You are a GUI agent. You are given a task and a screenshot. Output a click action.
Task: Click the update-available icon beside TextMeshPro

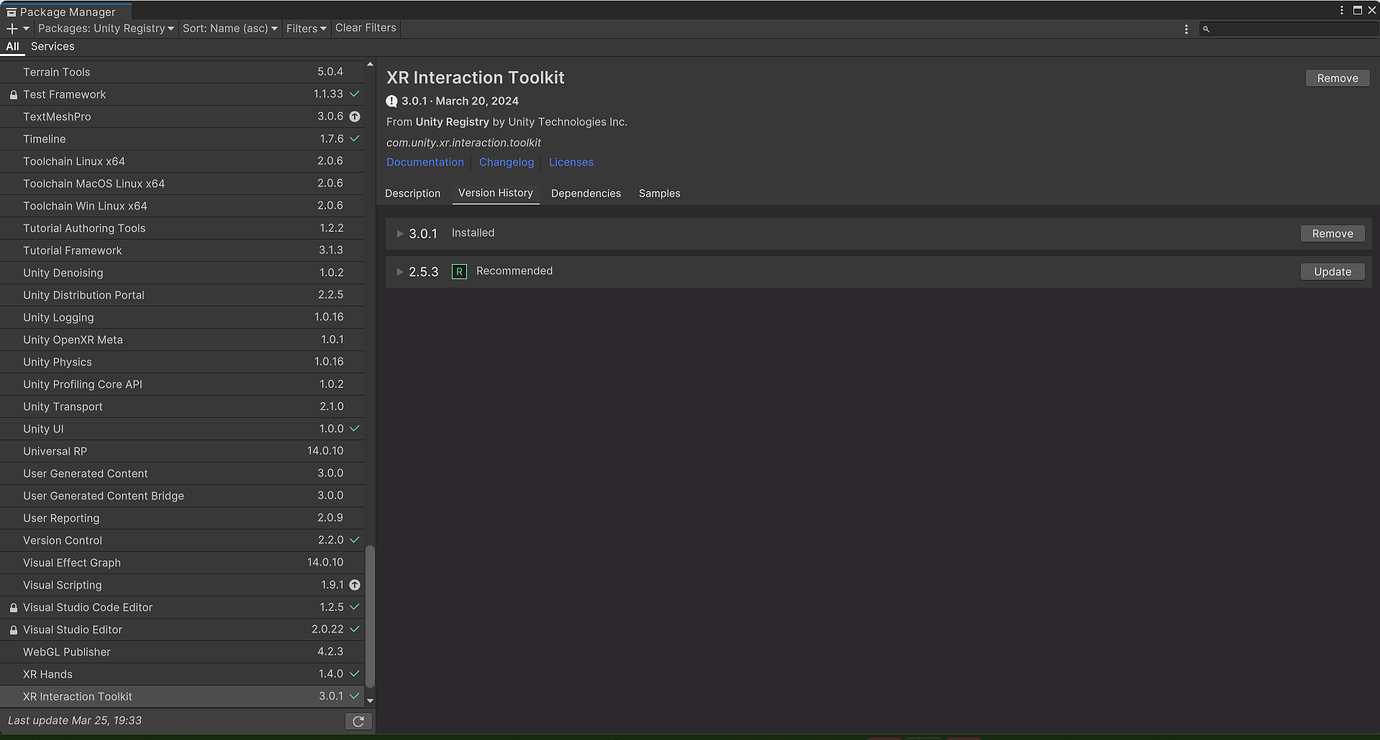pyautogui.click(x=354, y=116)
